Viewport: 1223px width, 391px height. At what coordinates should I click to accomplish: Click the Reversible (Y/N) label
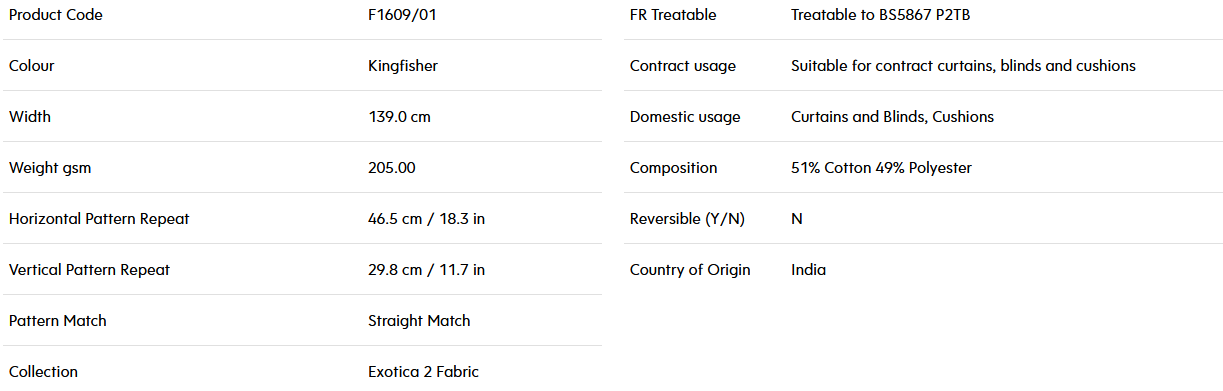688,219
